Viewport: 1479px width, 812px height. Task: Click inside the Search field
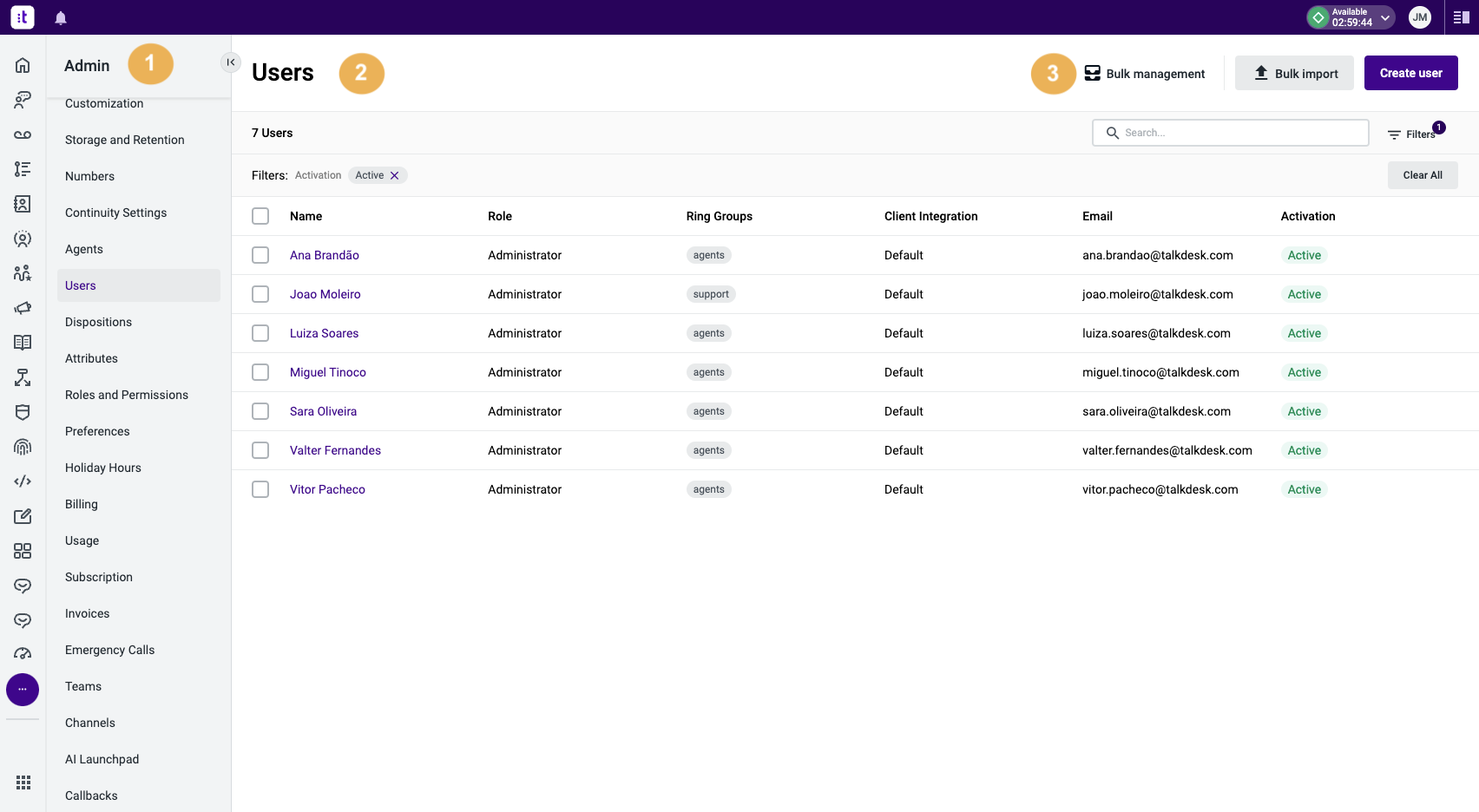point(1230,132)
